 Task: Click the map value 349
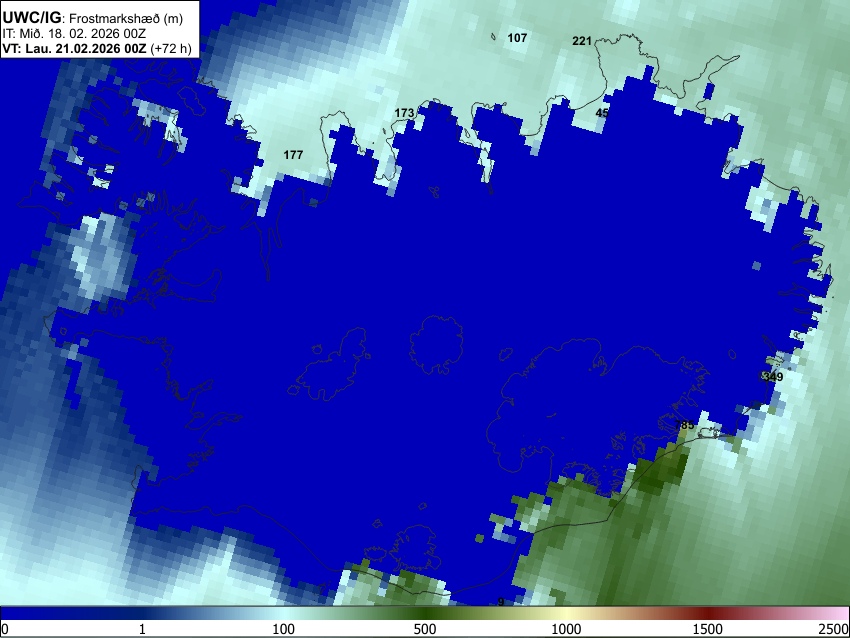pyautogui.click(x=772, y=377)
